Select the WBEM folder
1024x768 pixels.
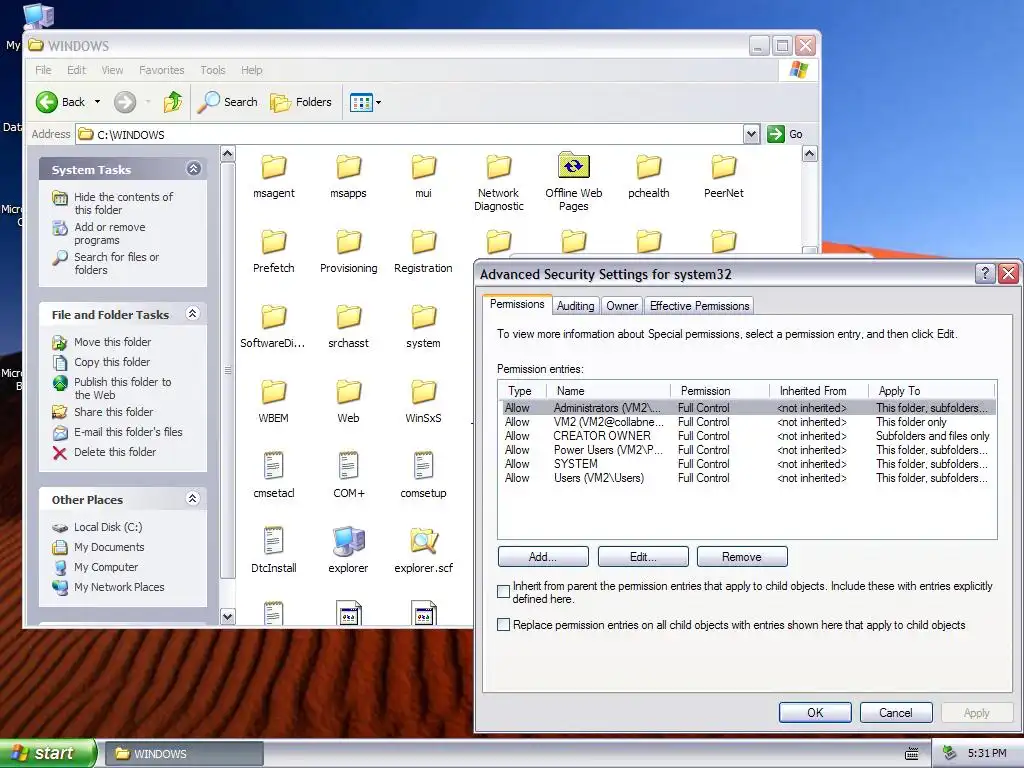point(274,402)
